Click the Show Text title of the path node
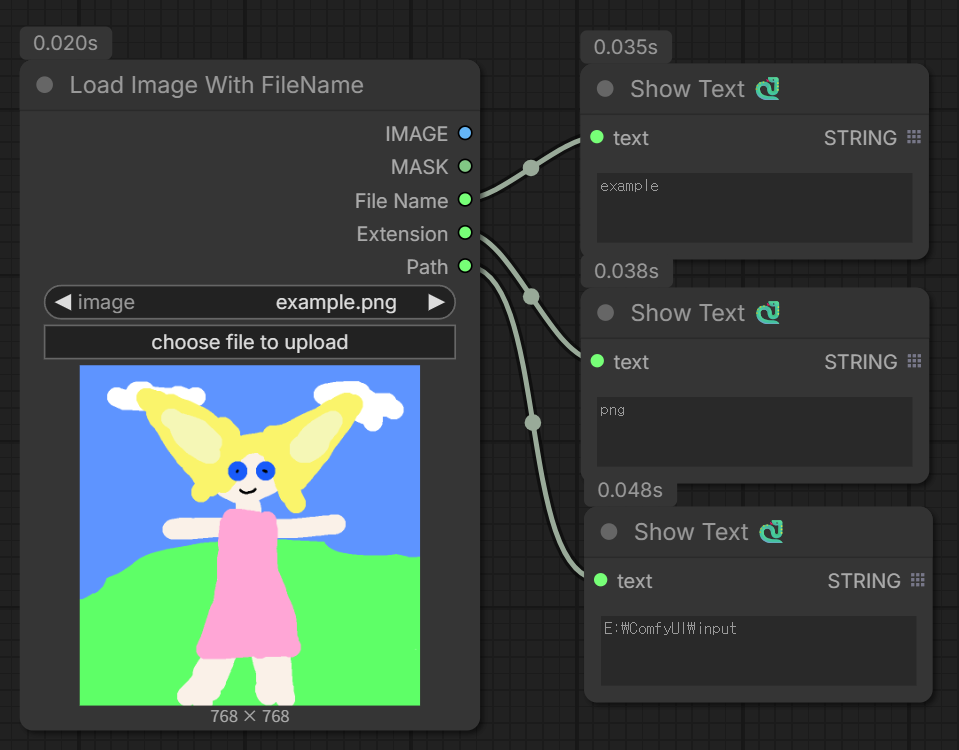This screenshot has width=959, height=750. 691,532
